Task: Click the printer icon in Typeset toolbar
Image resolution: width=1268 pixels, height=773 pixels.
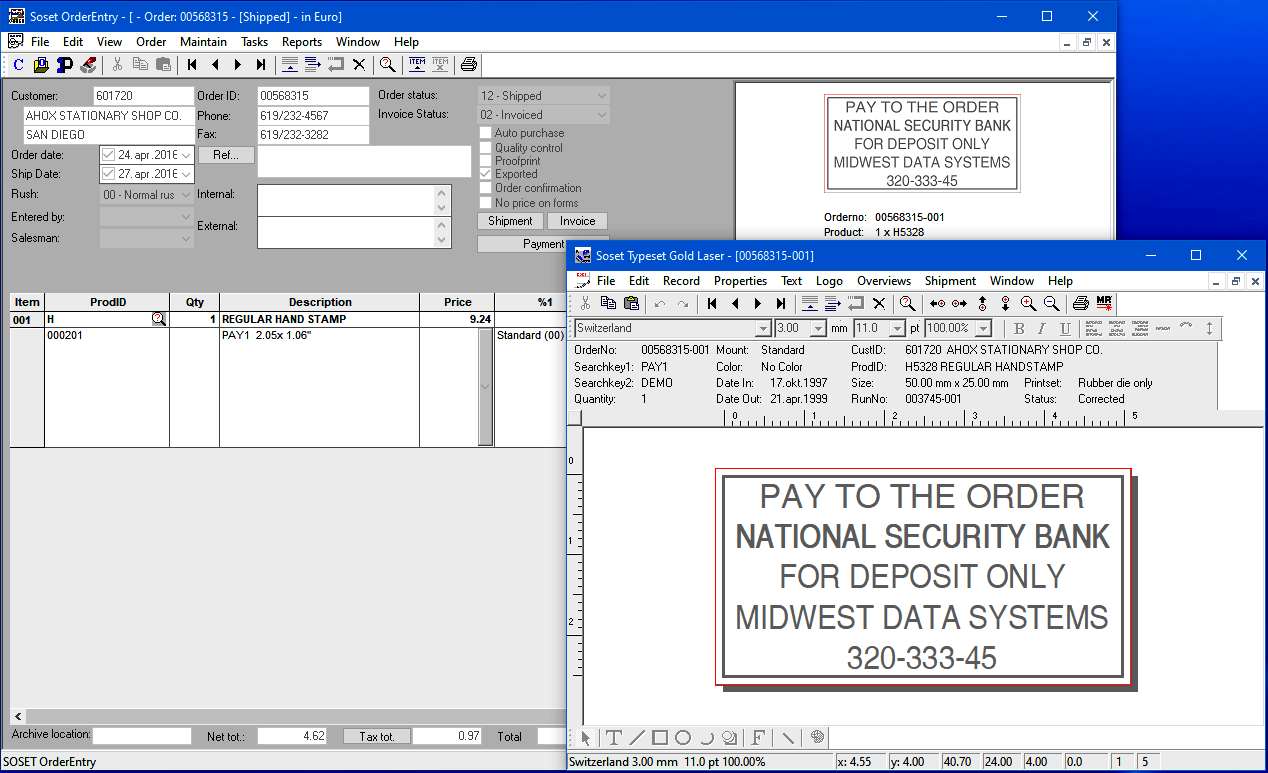Action: tap(1081, 303)
